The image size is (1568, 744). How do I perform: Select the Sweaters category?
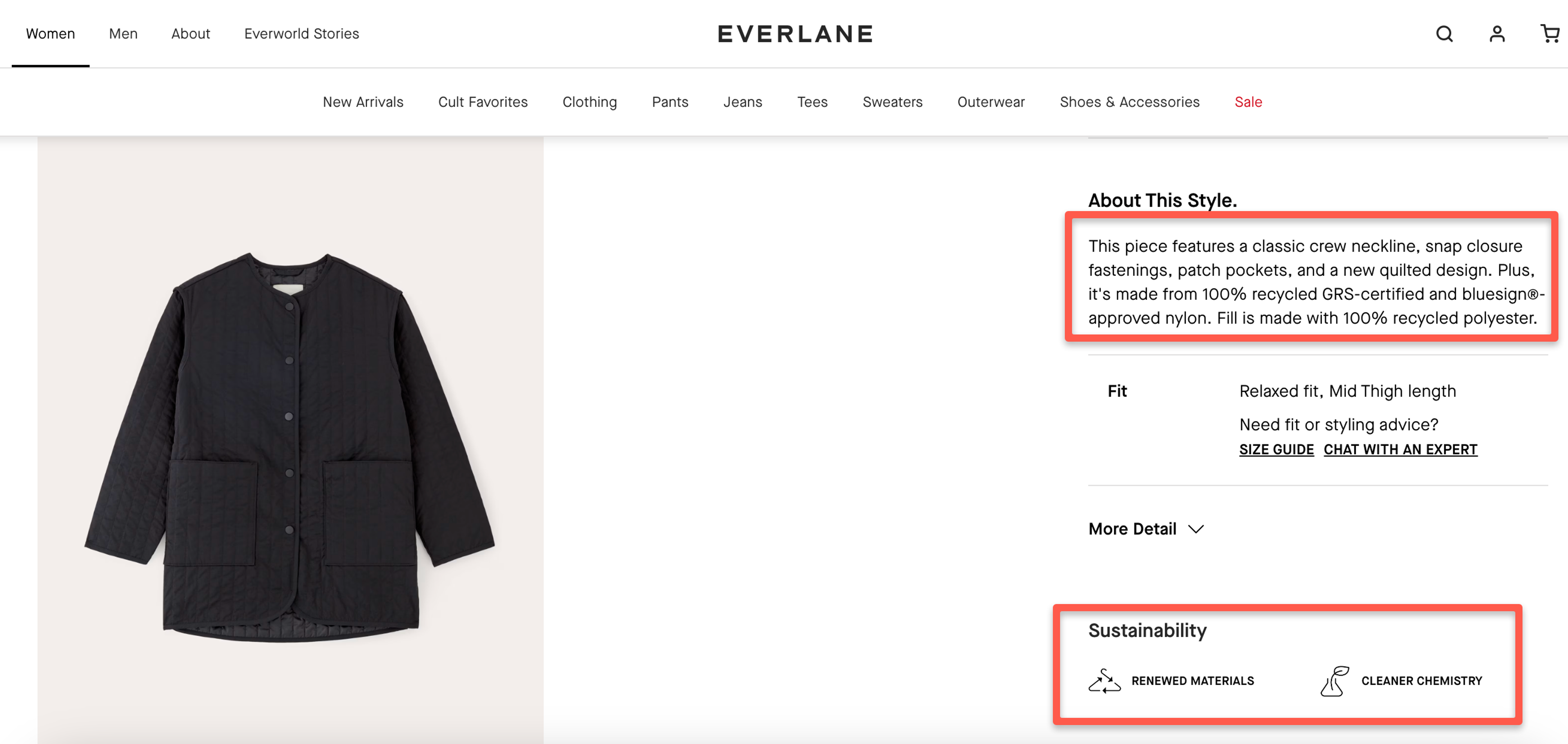(892, 102)
